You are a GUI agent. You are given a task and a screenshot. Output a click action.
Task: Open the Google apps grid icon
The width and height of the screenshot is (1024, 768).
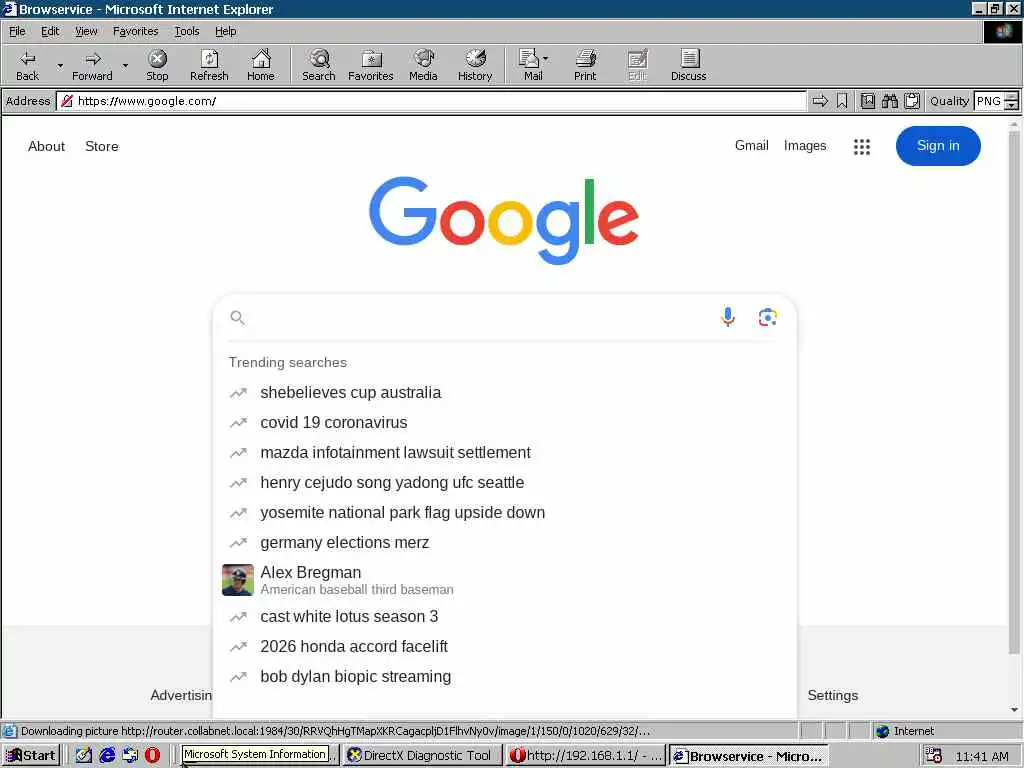(861, 147)
